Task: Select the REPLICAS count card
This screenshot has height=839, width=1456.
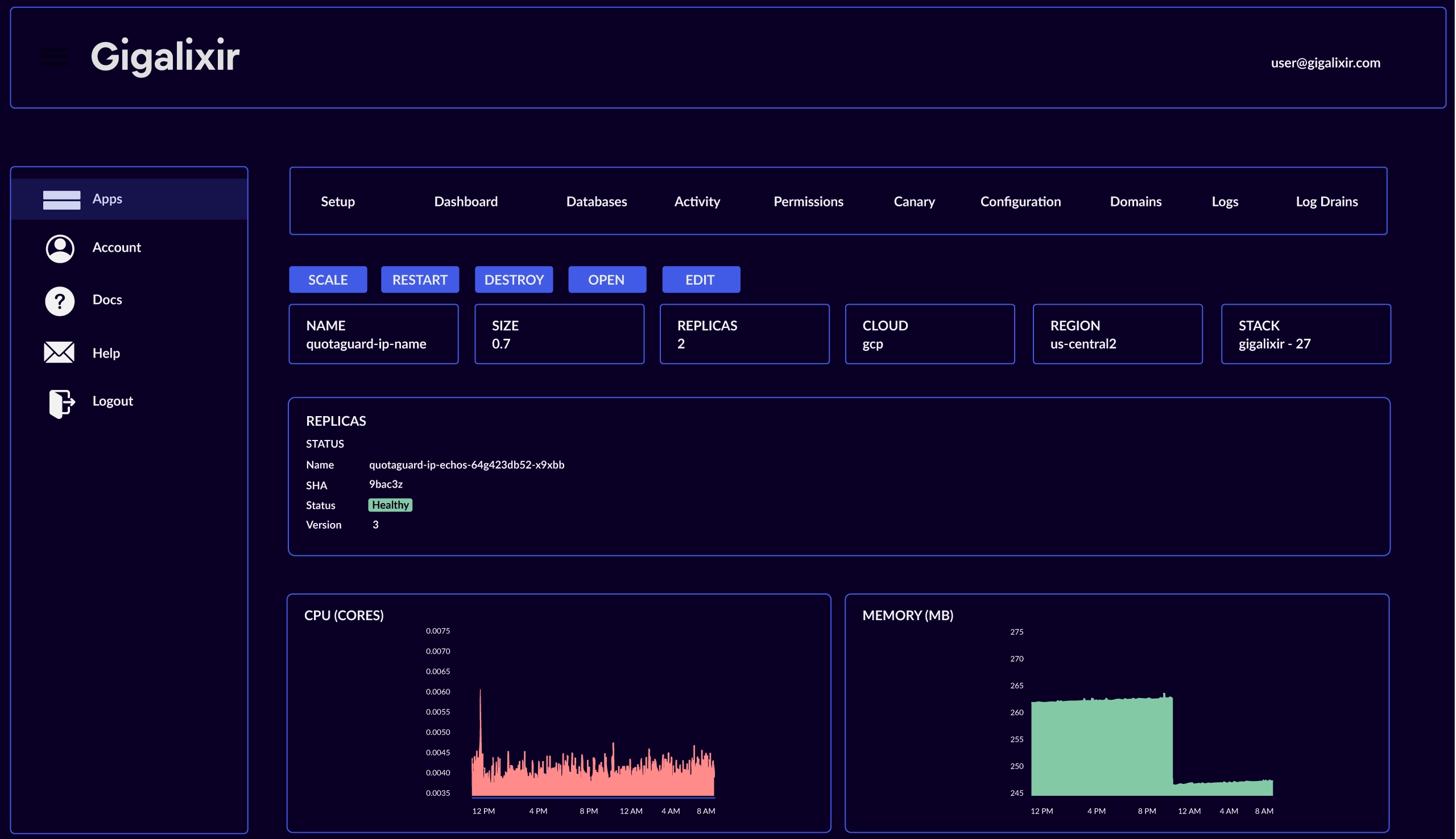Action: 744,334
